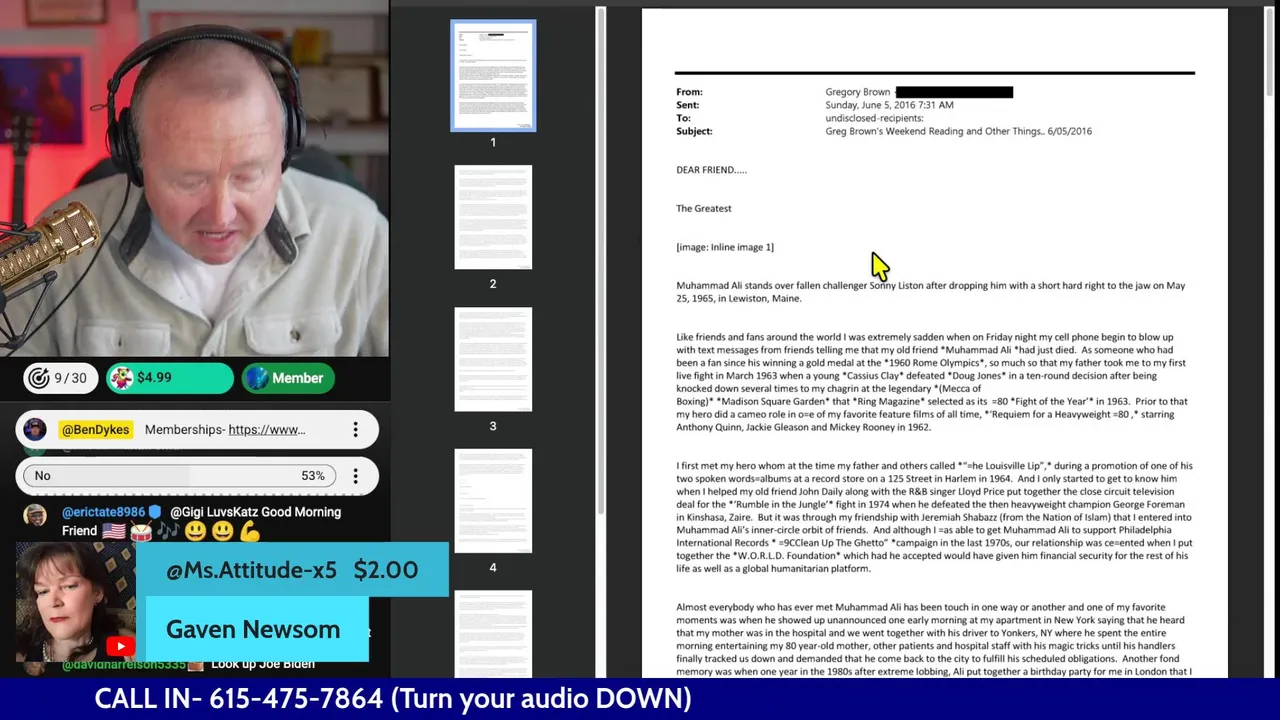Select page 4 thumbnail in the PDF sidebar
The width and height of the screenshot is (1280, 720).
(x=493, y=501)
